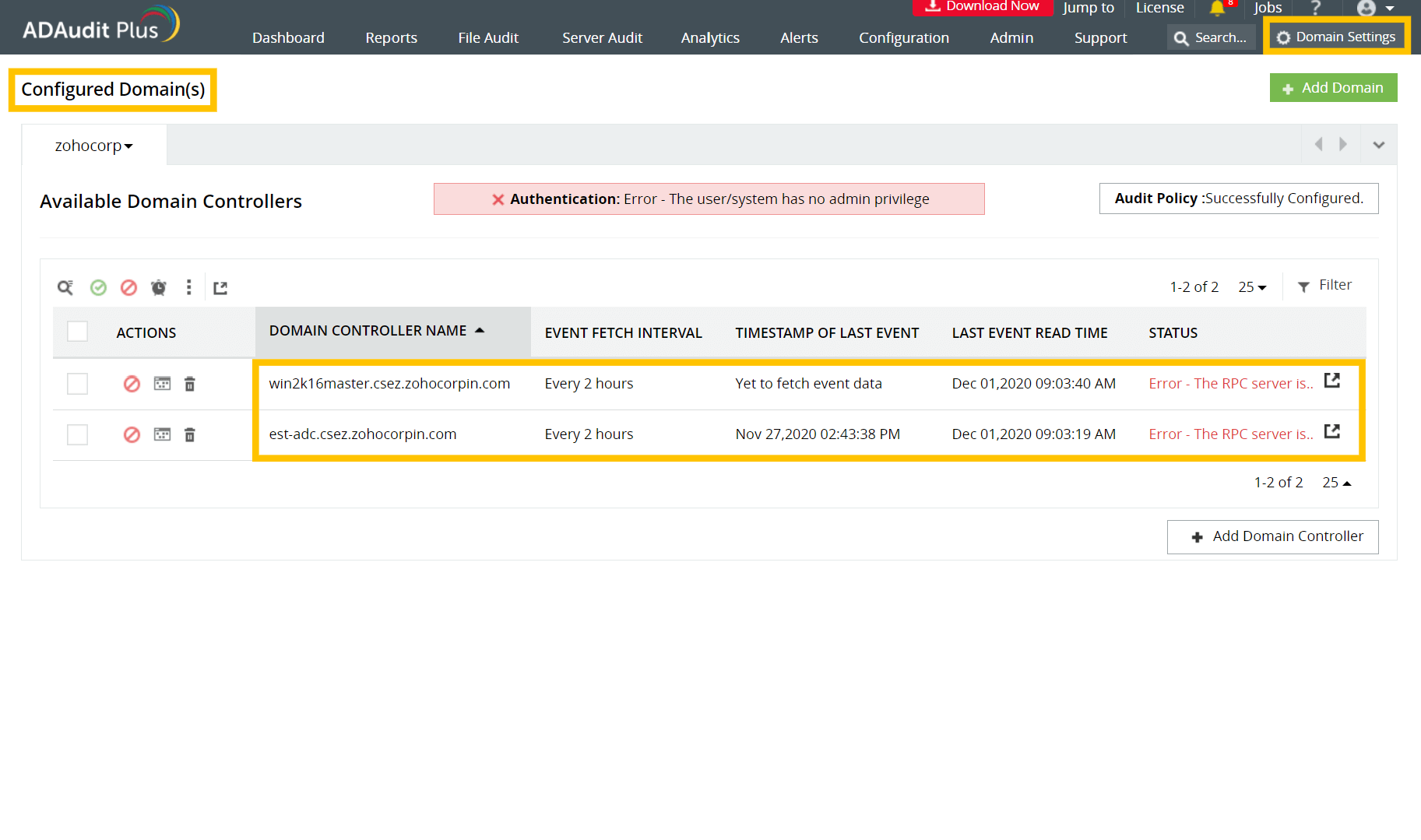Go to the File Audit tab
Screen dimensions: 1421x840
point(488,37)
